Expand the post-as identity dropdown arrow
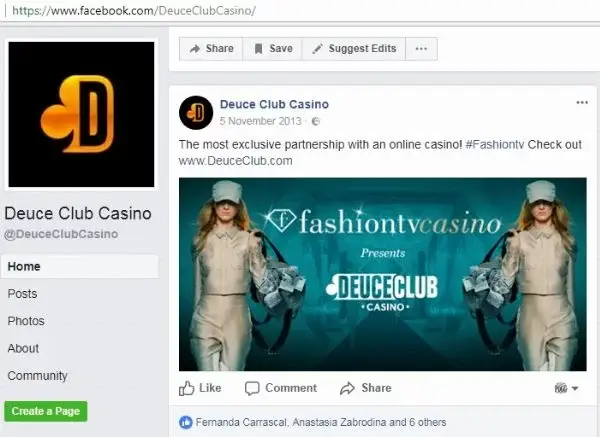This screenshot has height=437, width=600. coord(575,388)
